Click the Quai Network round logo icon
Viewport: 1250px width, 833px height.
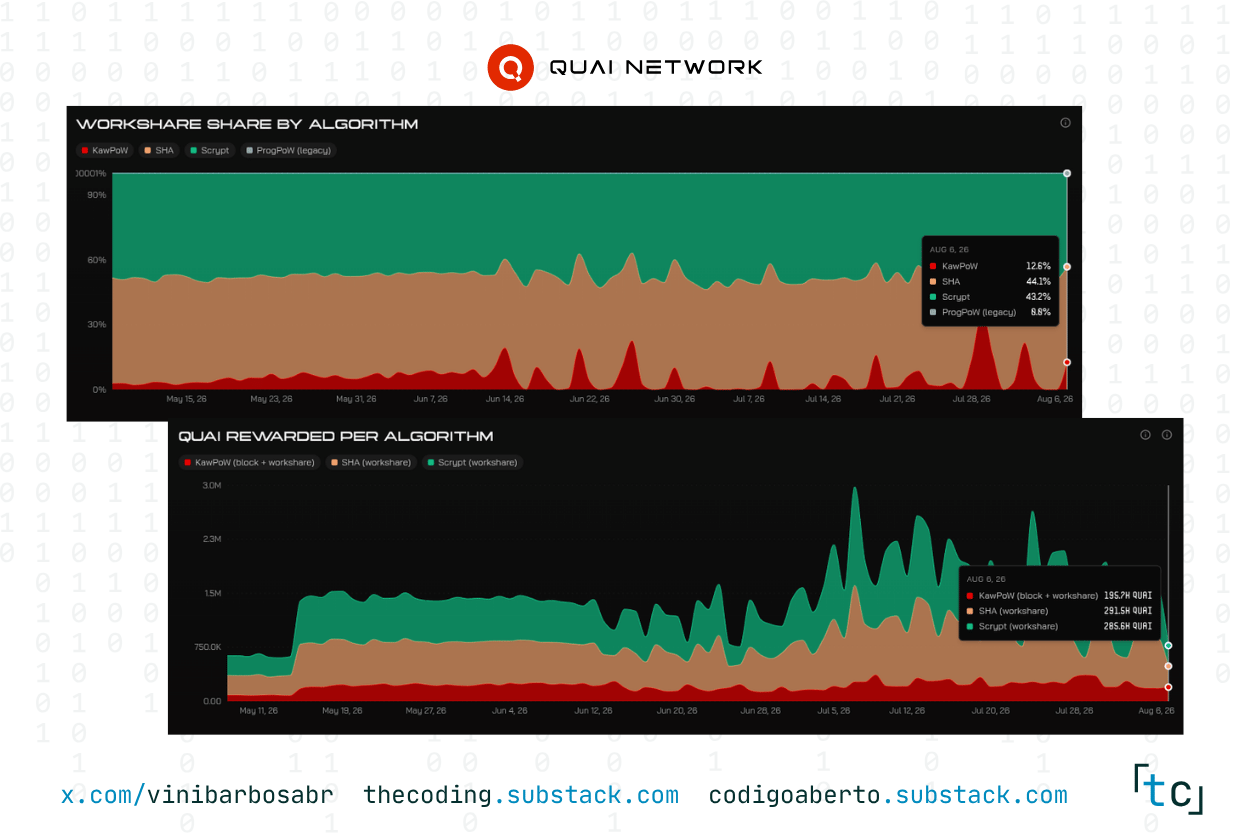pyautogui.click(x=510, y=67)
